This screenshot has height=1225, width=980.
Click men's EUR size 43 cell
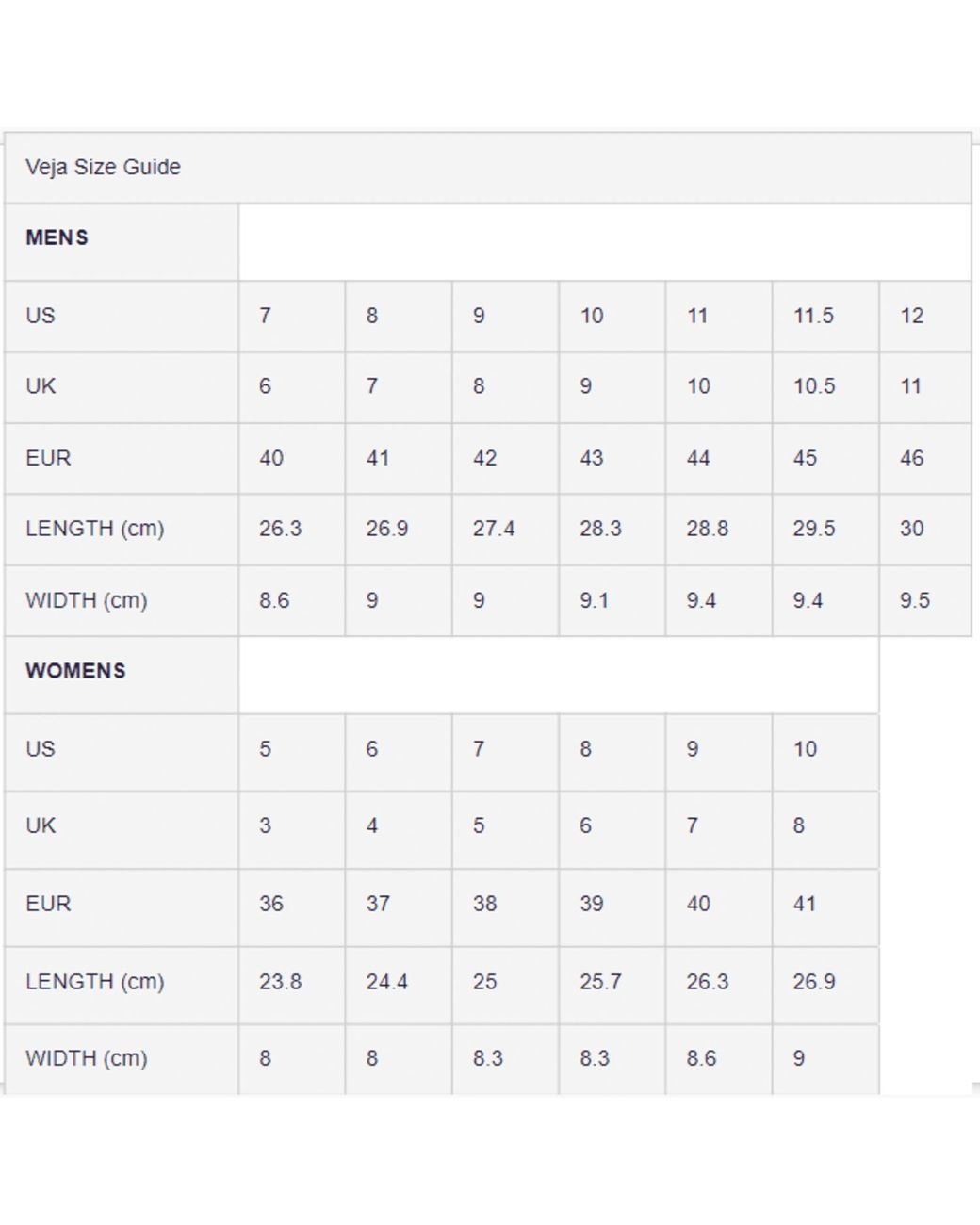[612, 458]
